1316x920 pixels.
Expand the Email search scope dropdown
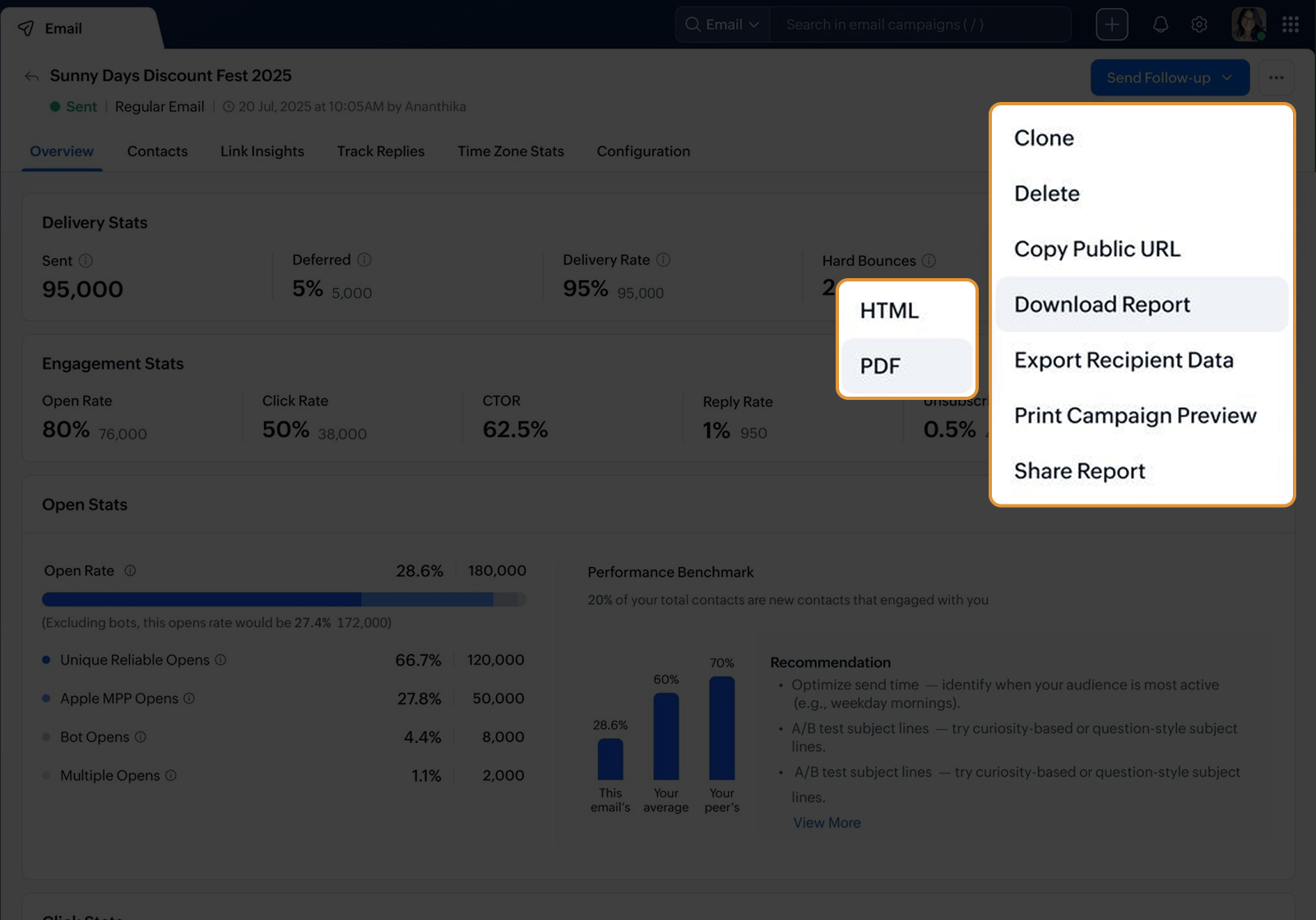tap(724, 25)
